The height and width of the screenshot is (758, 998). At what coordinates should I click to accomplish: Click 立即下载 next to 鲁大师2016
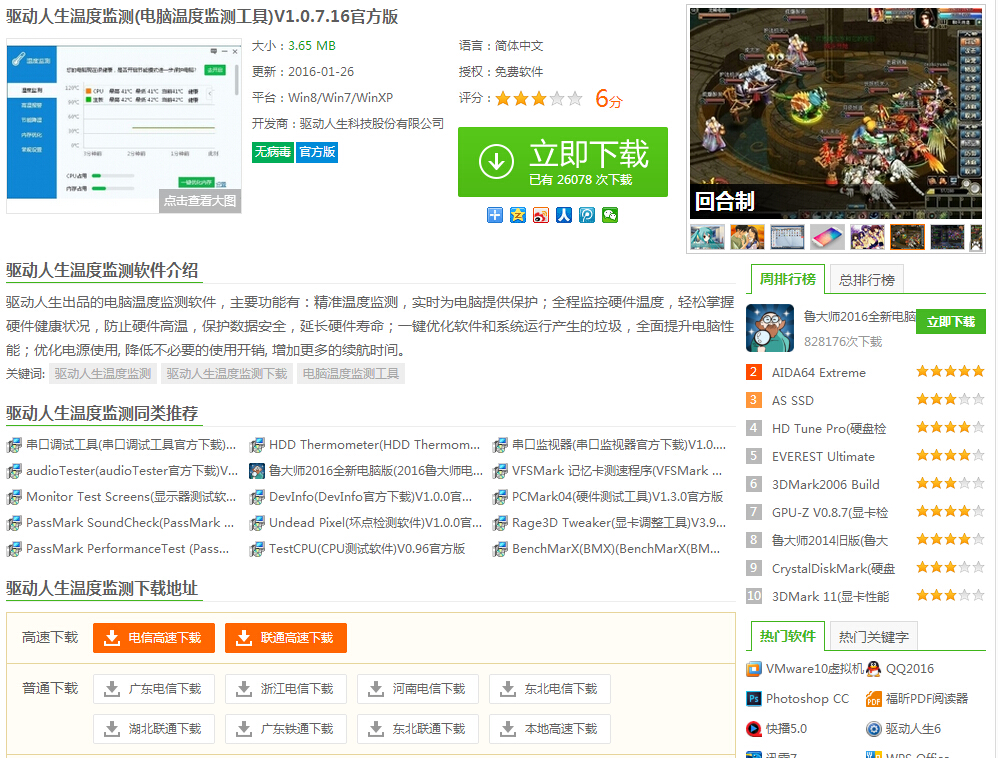tap(951, 322)
